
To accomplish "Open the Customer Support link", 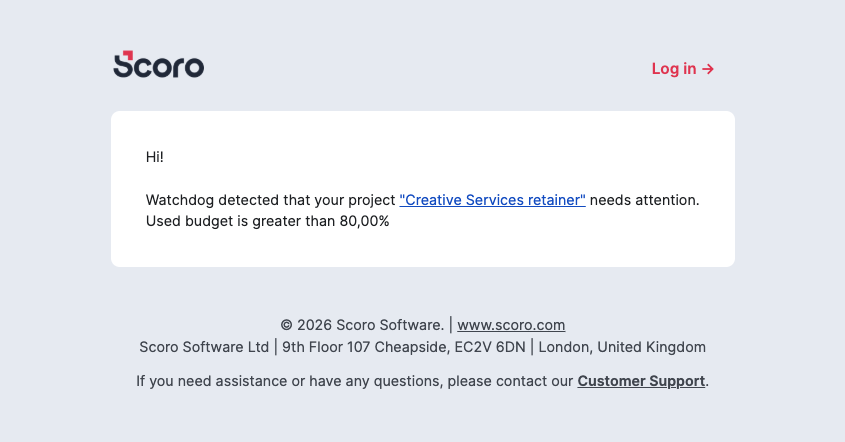I will pyautogui.click(x=641, y=381).
